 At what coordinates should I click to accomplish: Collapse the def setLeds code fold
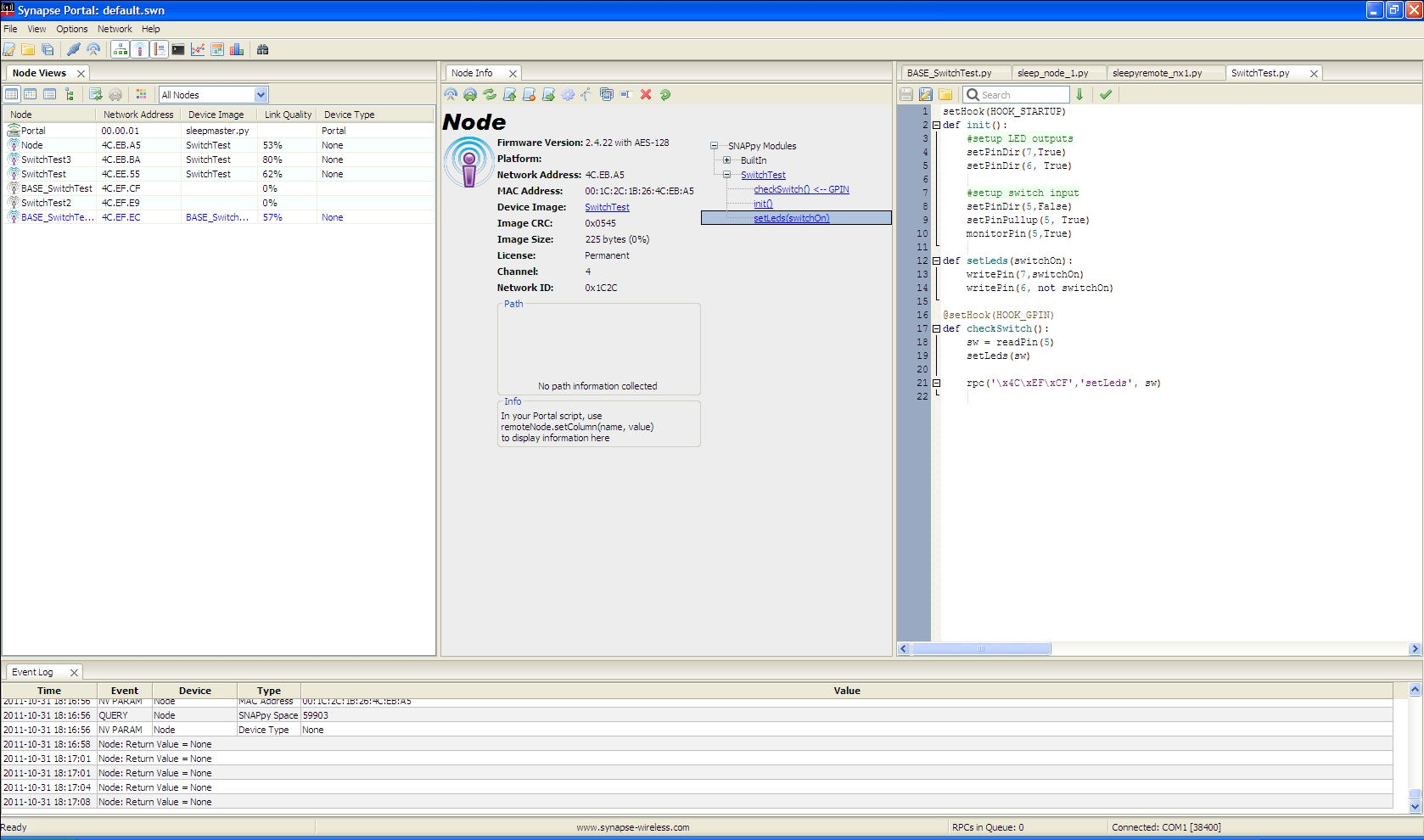[x=936, y=260]
